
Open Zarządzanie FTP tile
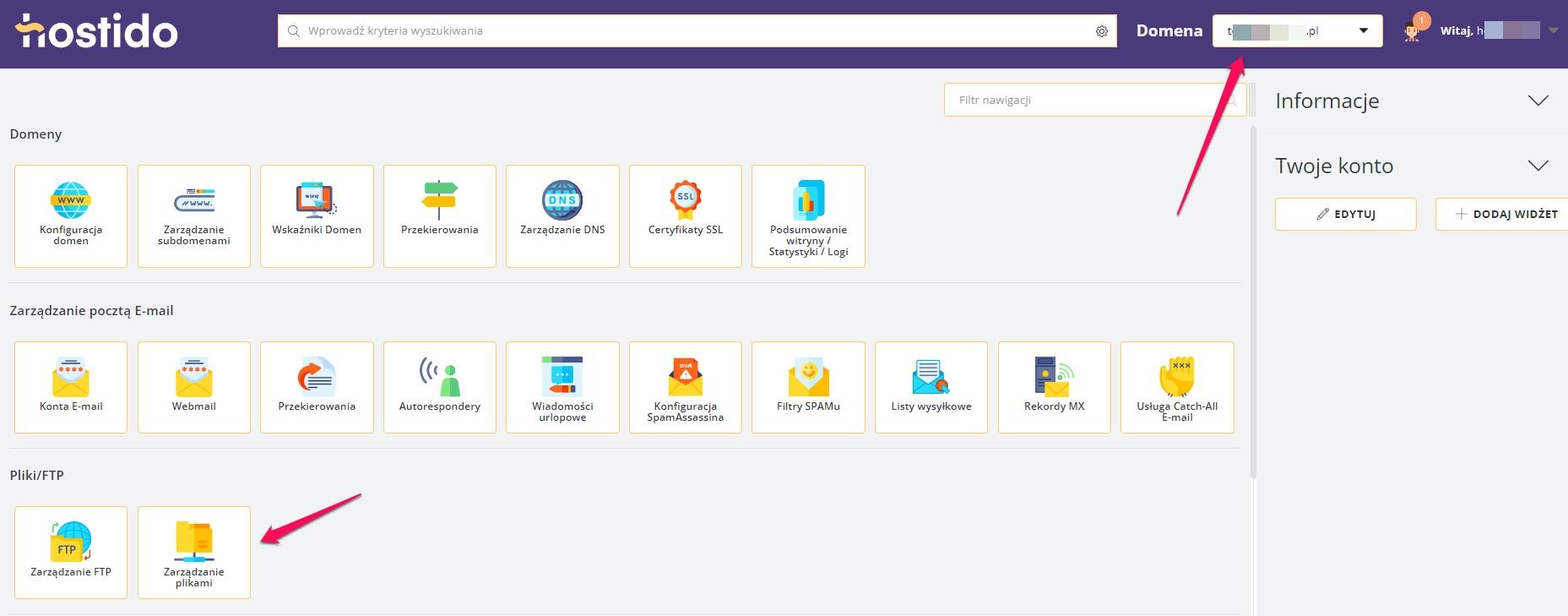tap(71, 553)
